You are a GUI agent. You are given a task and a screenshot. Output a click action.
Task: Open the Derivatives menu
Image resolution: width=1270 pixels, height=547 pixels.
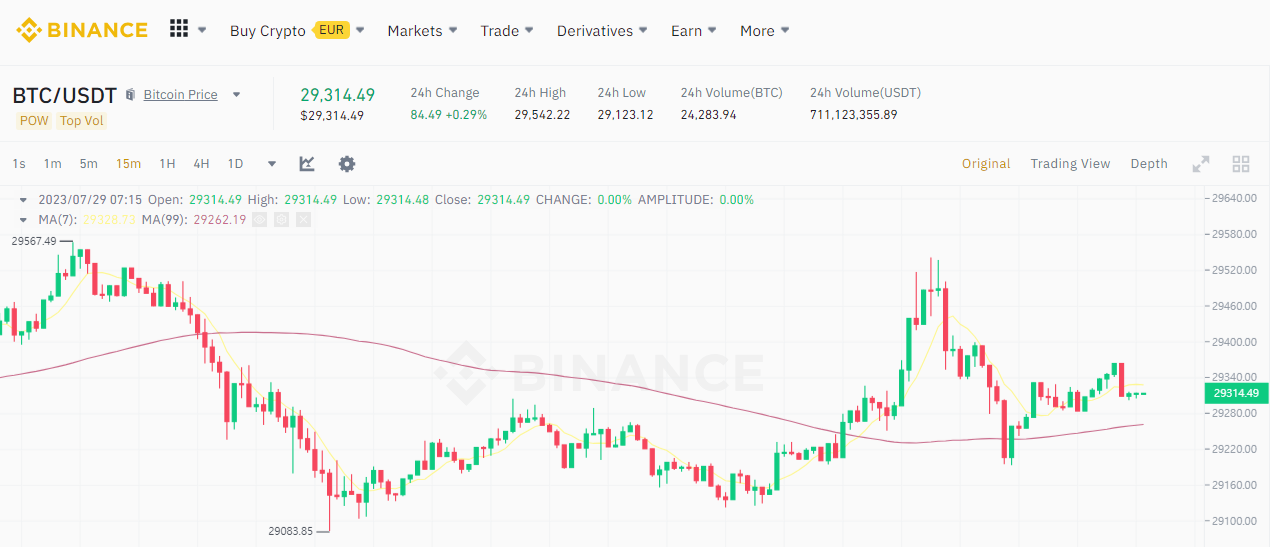coord(595,31)
